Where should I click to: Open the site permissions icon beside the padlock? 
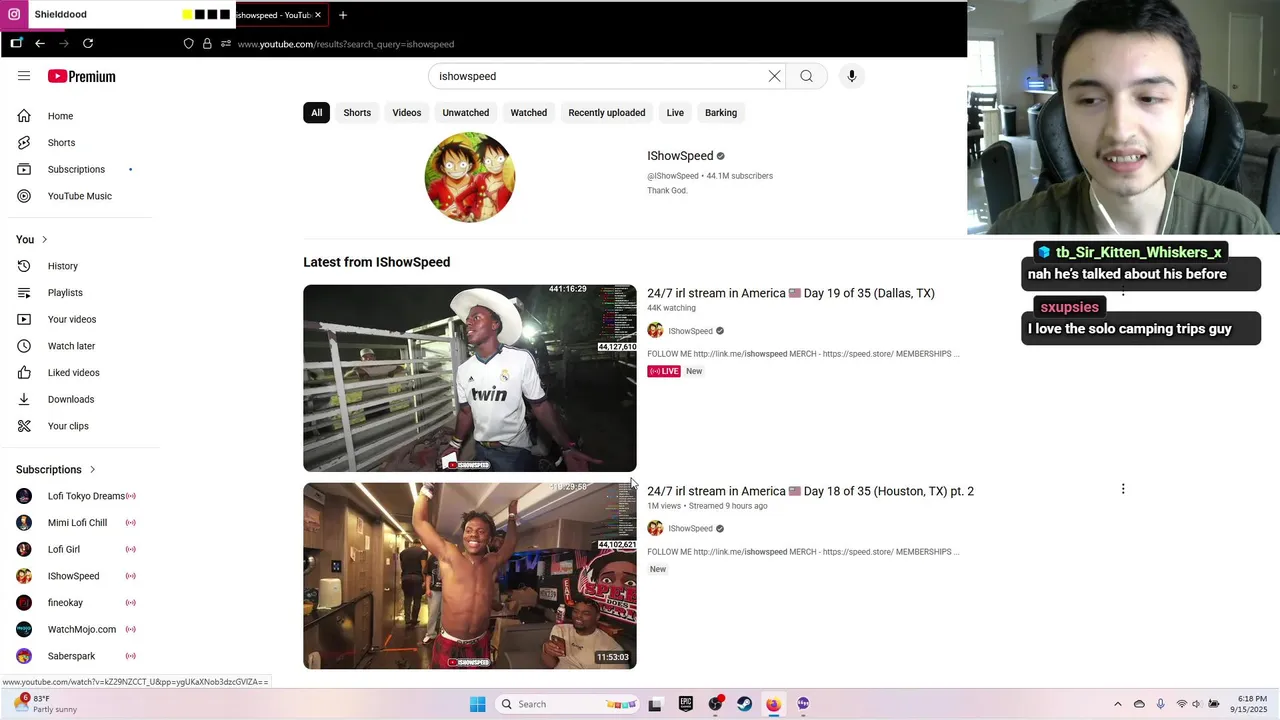(226, 44)
